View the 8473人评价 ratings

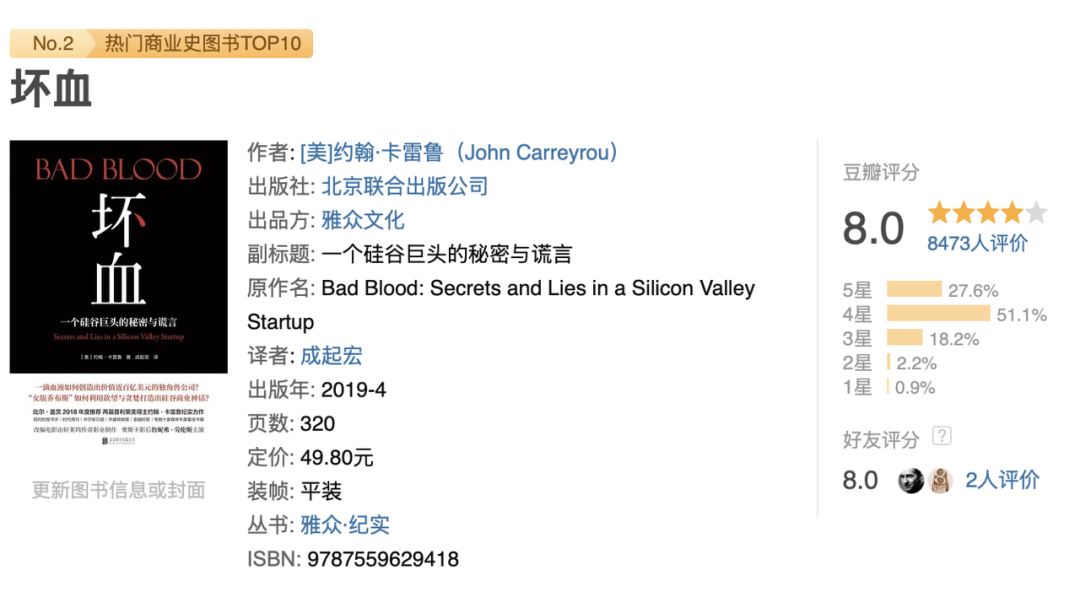(977, 243)
